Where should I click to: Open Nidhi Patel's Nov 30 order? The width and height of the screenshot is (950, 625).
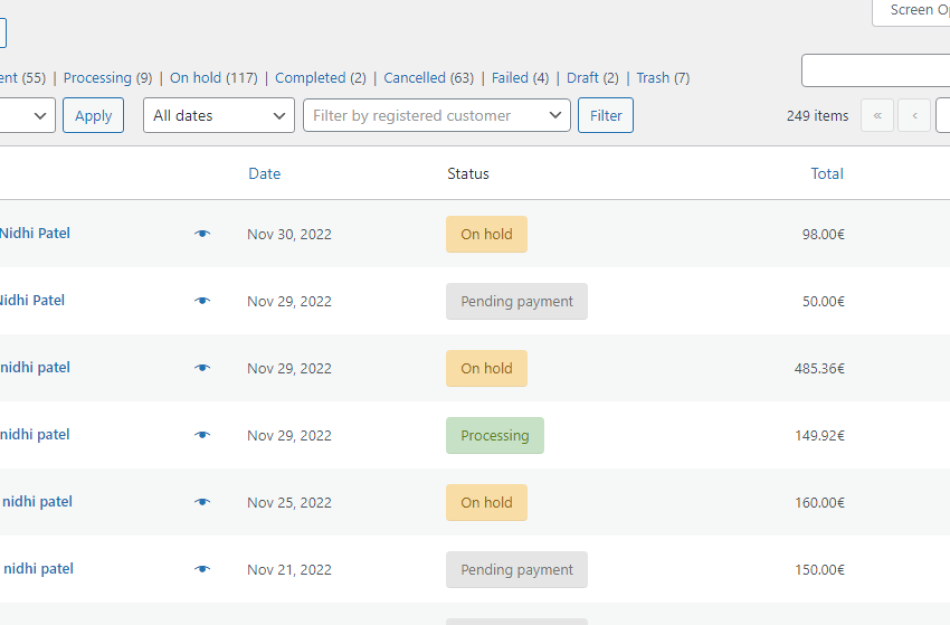pyautogui.click(x=36, y=233)
